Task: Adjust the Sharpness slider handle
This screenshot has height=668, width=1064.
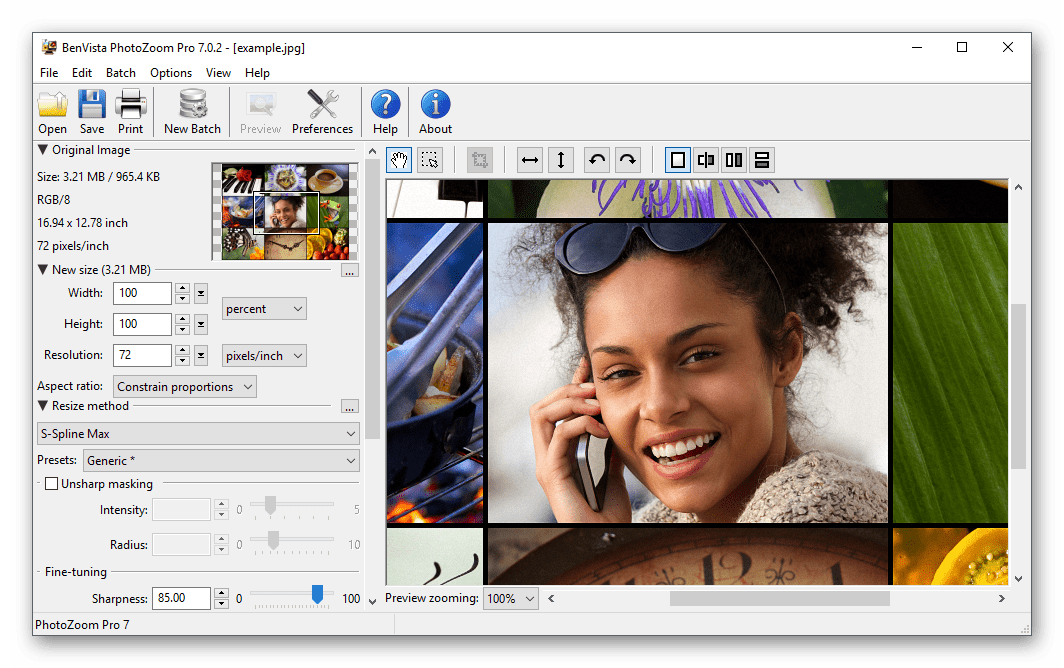Action: (317, 594)
